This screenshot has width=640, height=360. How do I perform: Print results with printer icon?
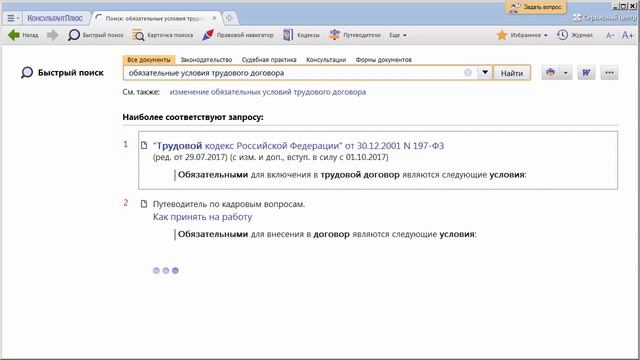coord(550,73)
